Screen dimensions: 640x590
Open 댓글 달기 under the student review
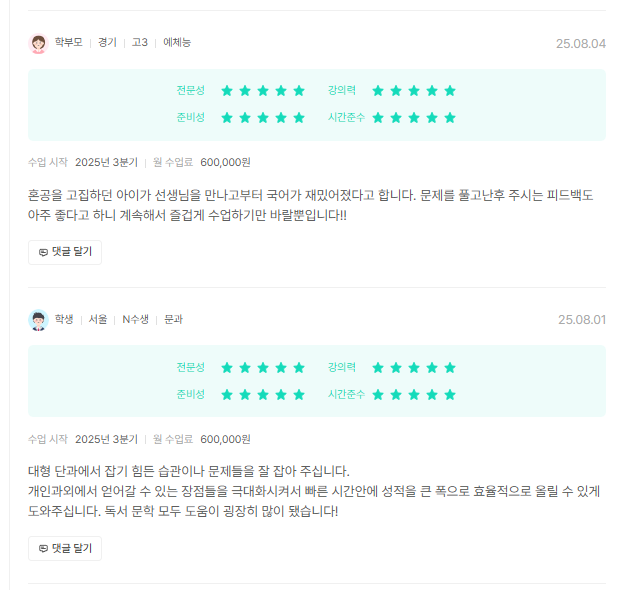click(65, 548)
